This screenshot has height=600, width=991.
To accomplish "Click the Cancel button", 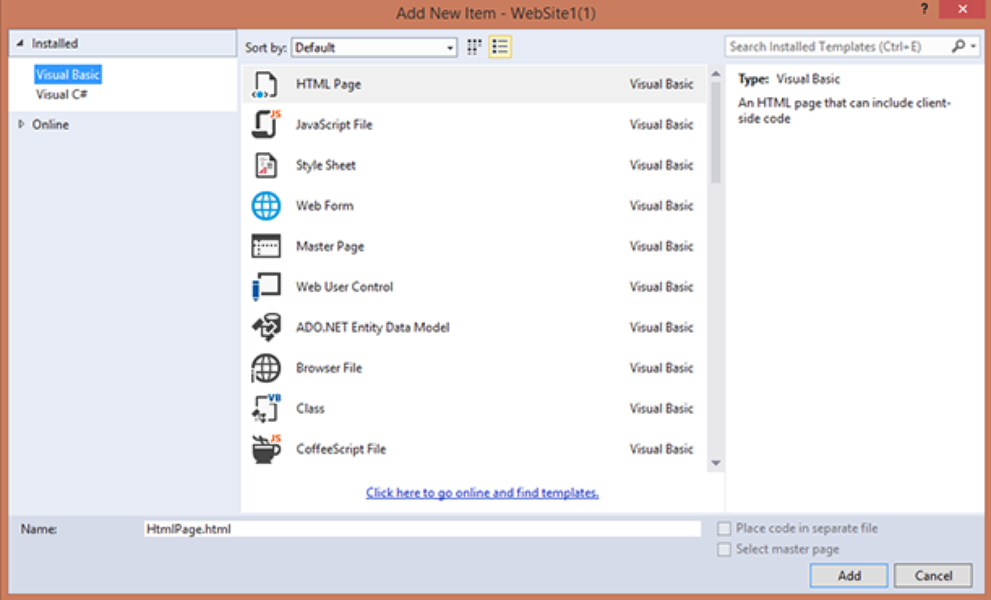I will pyautogui.click(x=933, y=575).
